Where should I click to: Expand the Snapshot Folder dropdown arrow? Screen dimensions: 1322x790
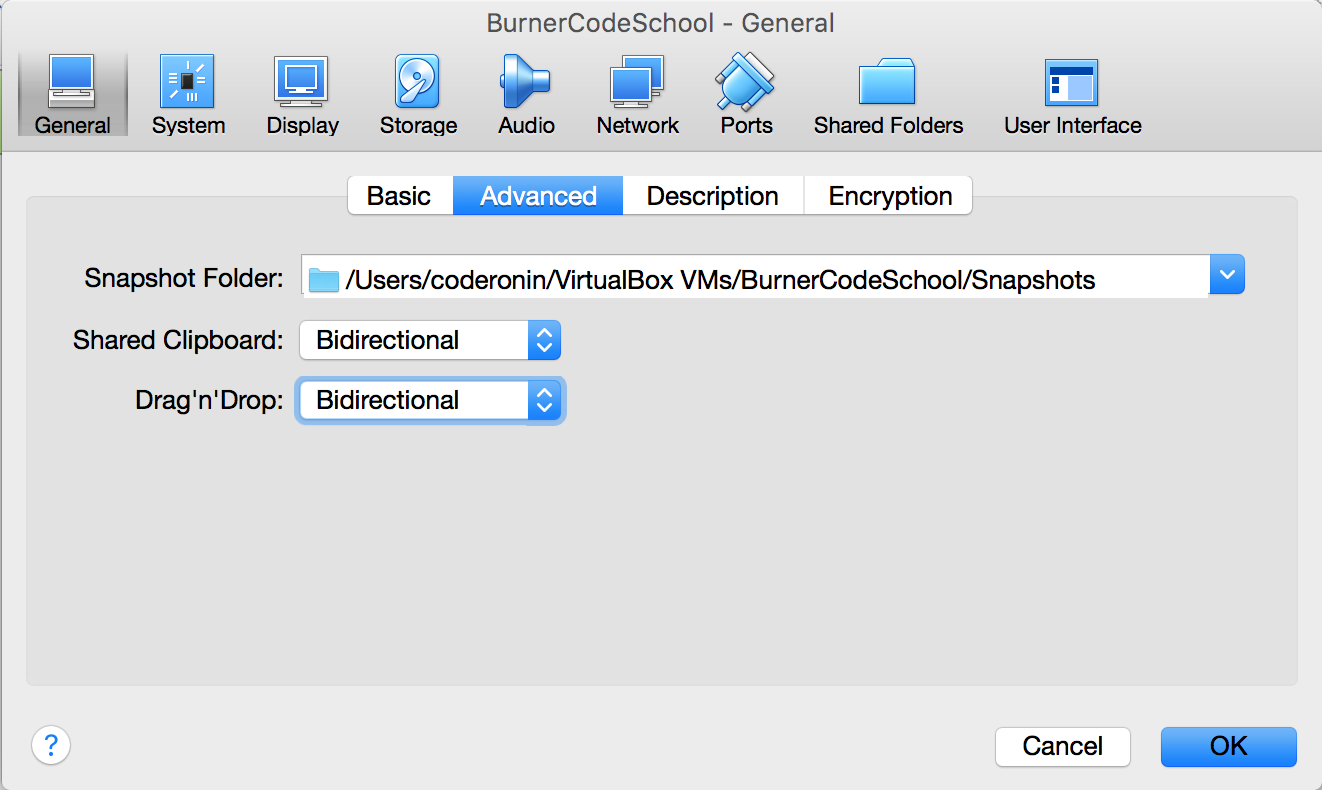tap(1227, 275)
